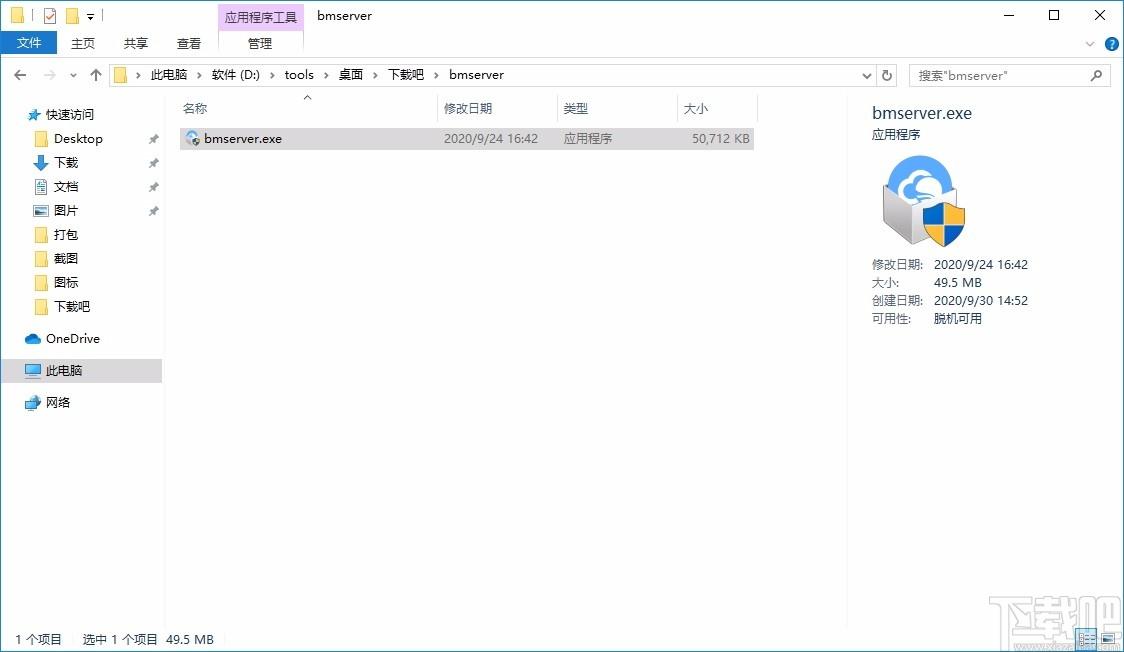Click the Up one level arrow

(x=96, y=75)
